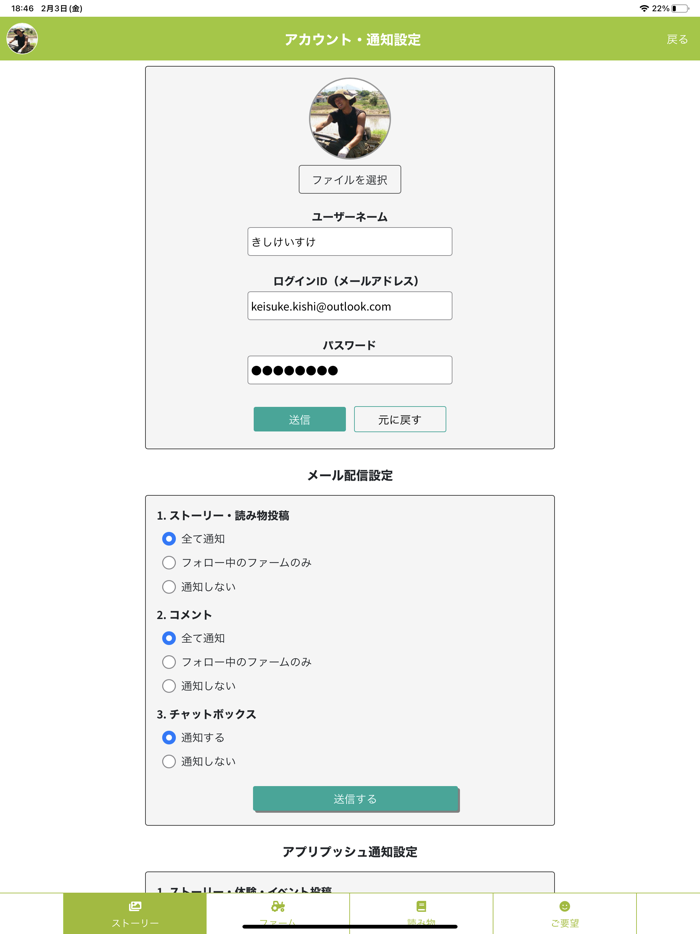700x934 pixels.
Task: Open the Farm tab tractor icon
Action: [x=278, y=906]
